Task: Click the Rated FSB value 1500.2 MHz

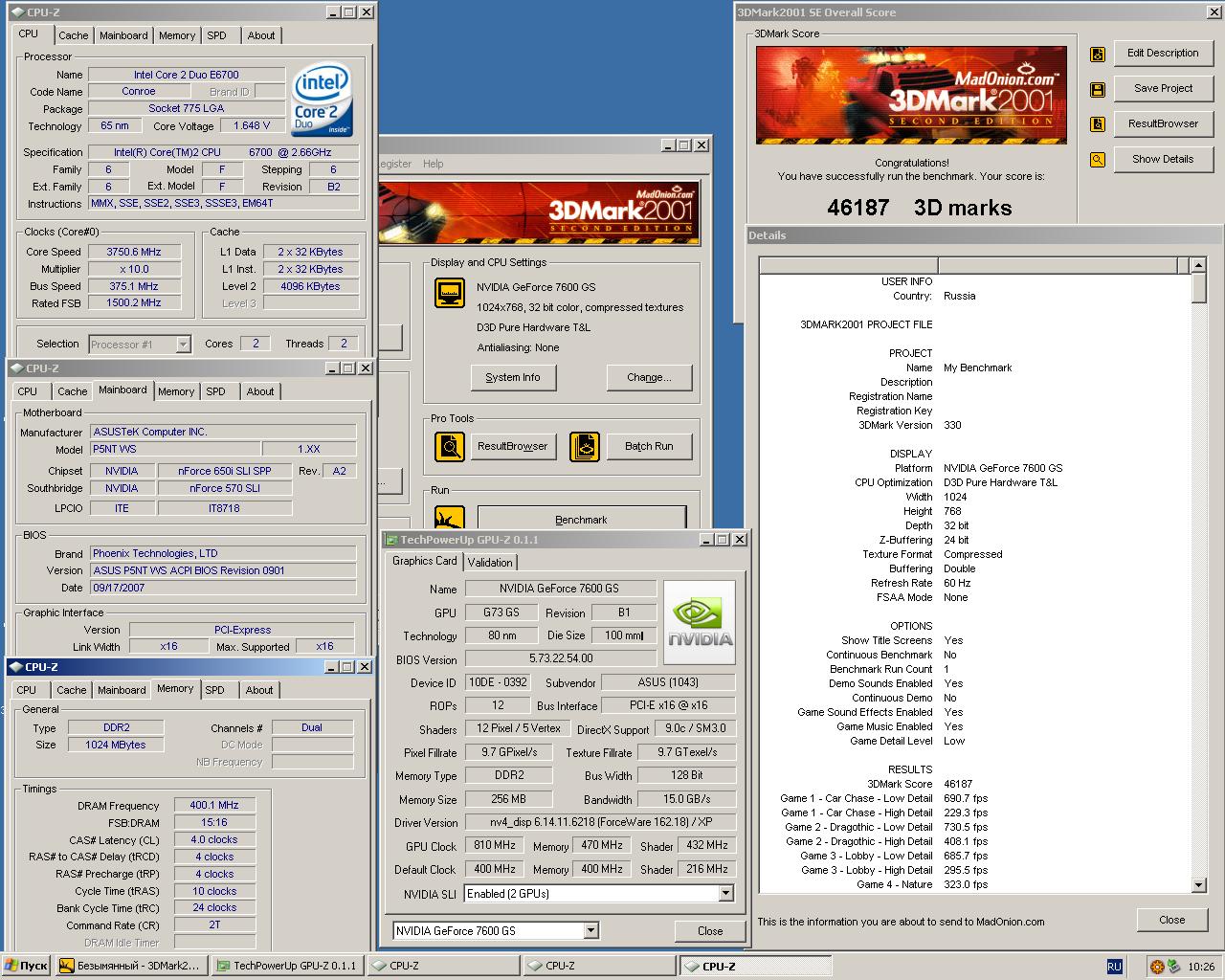Action: (134, 302)
